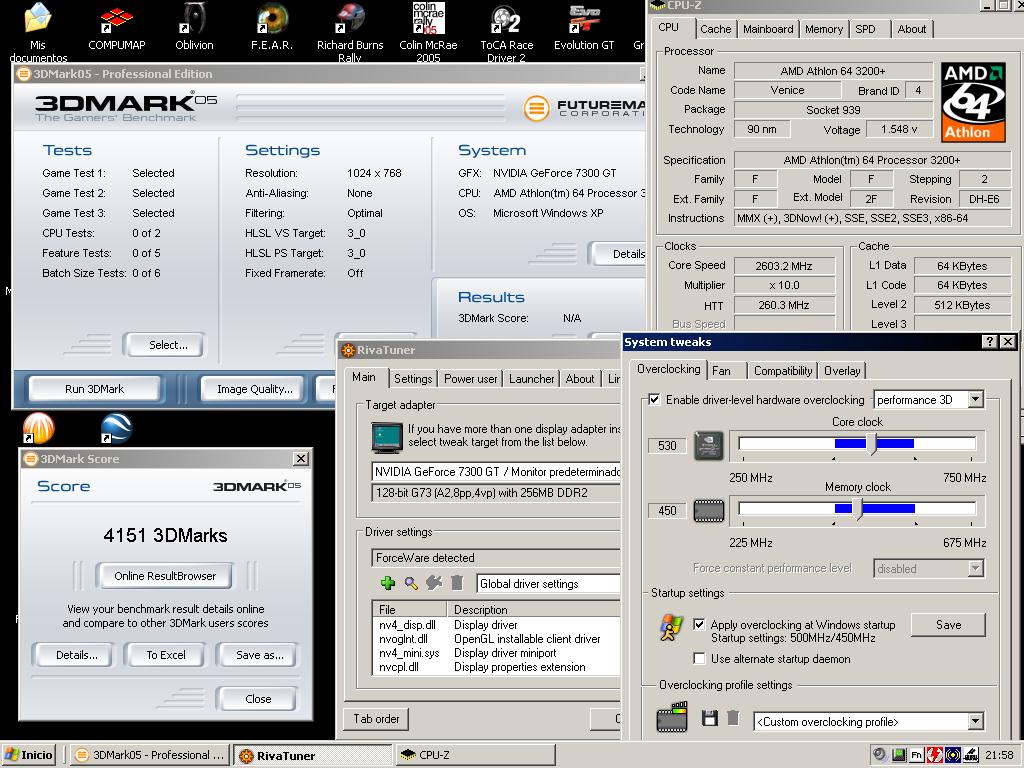The height and width of the screenshot is (768, 1024).
Task: Open Compatibility tab in System tweaks
Action: [x=783, y=371]
